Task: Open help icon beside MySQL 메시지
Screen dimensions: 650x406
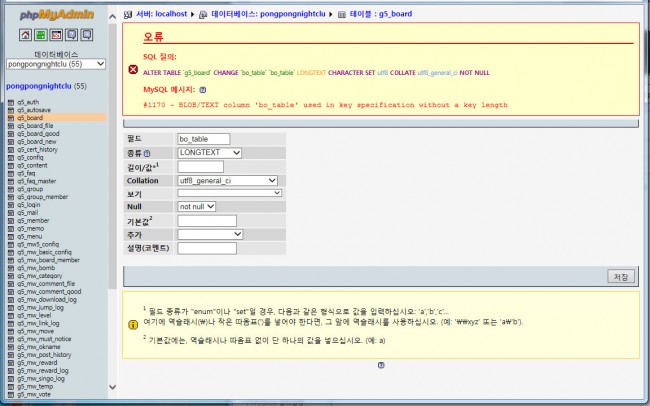Action: (202, 90)
